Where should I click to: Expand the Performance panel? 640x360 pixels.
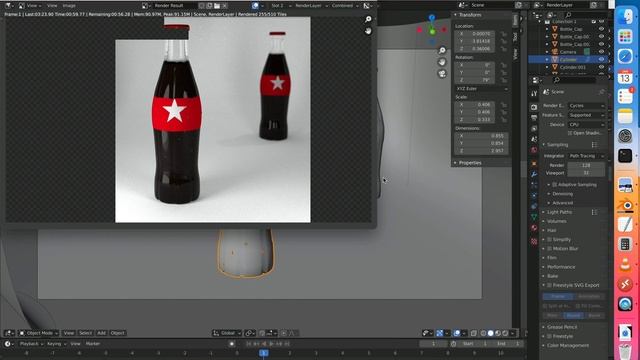(561, 267)
